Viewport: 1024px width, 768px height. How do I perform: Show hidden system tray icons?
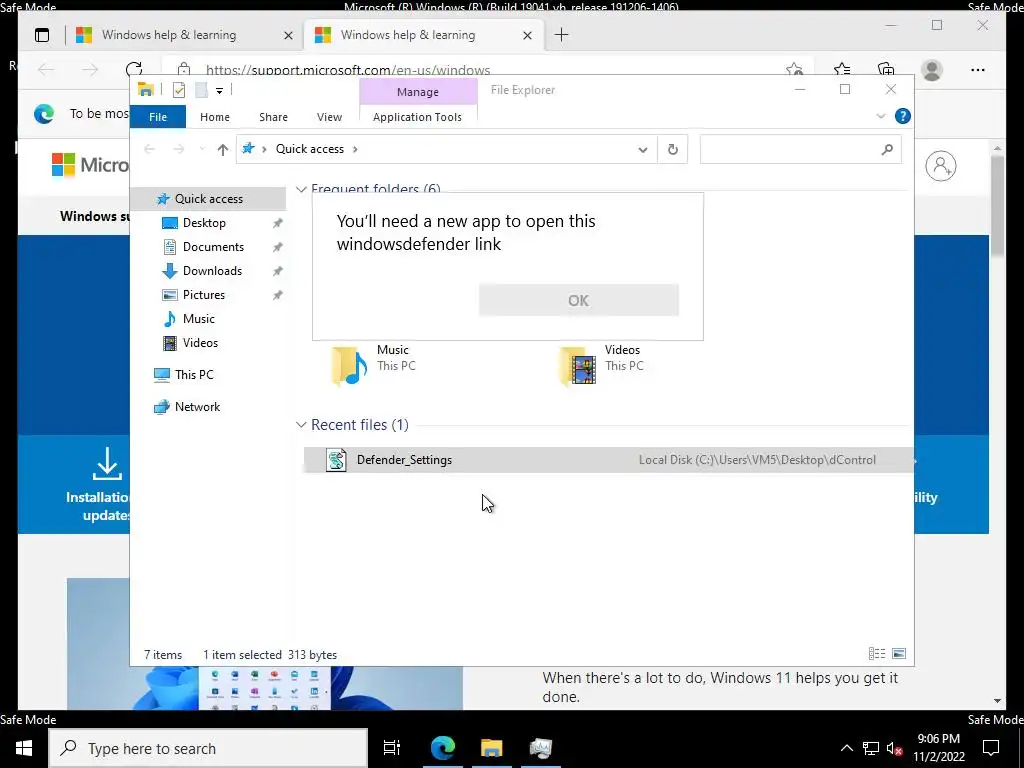point(846,748)
